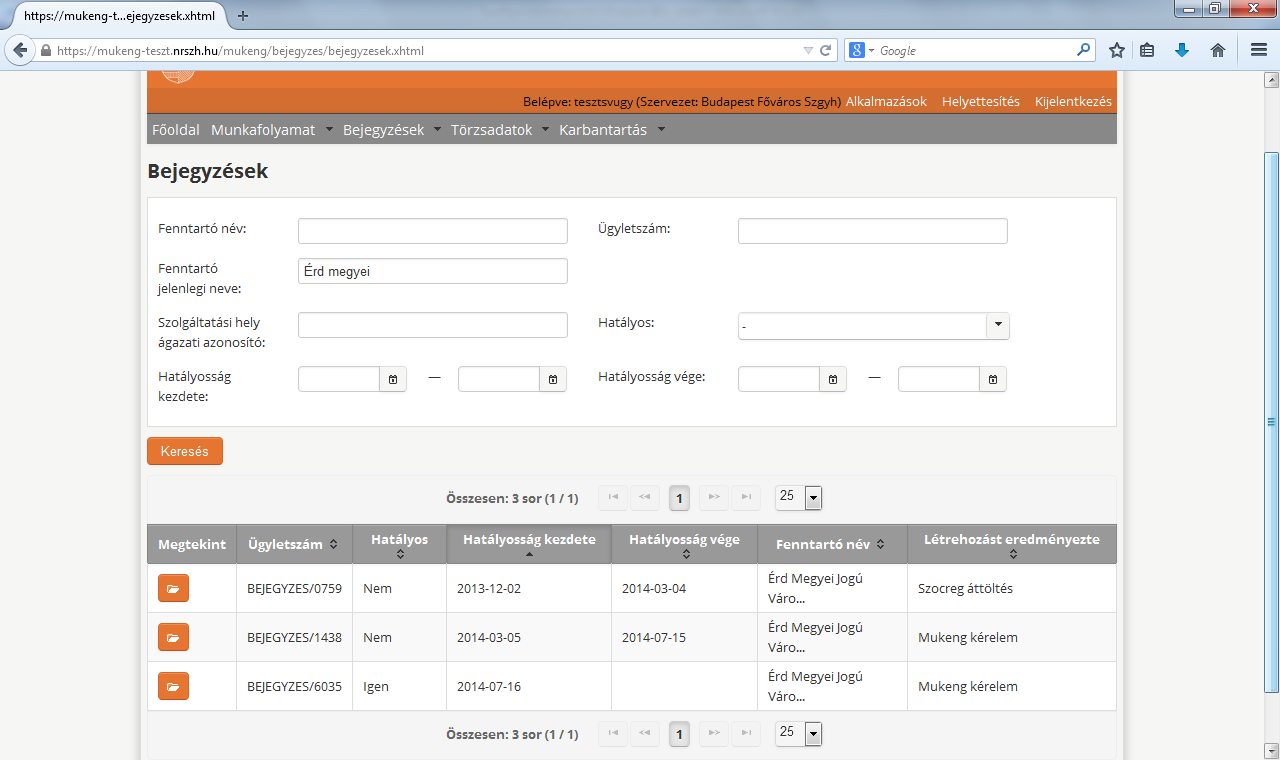Open the BEJEGYZES/0759 record folder icon

(173, 588)
